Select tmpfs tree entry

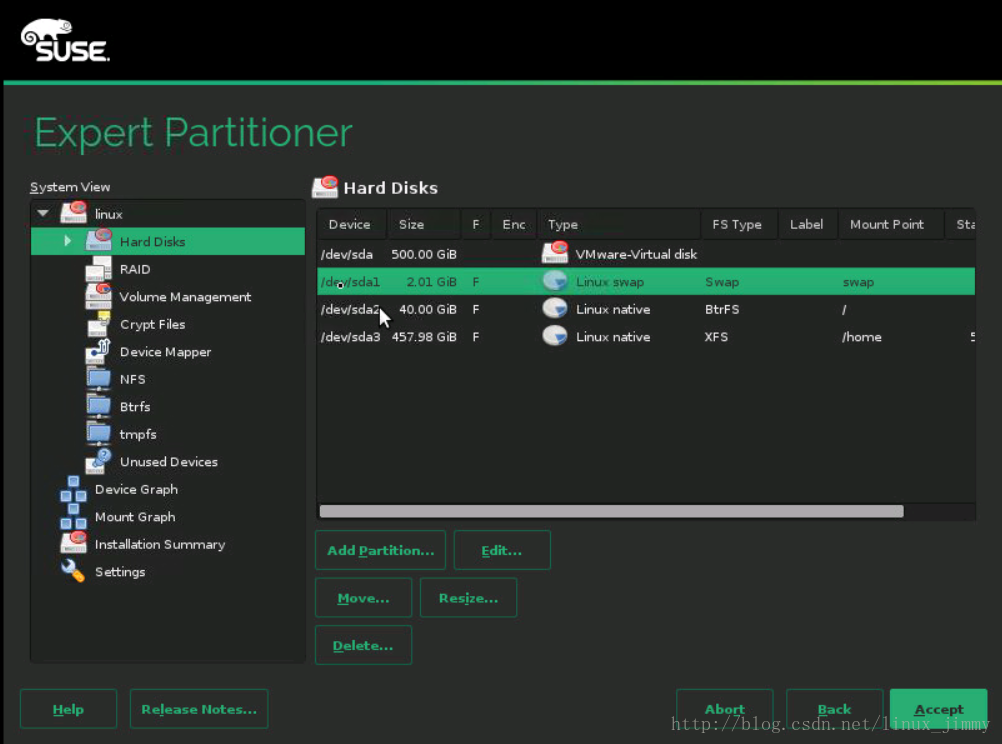pyautogui.click(x=138, y=434)
